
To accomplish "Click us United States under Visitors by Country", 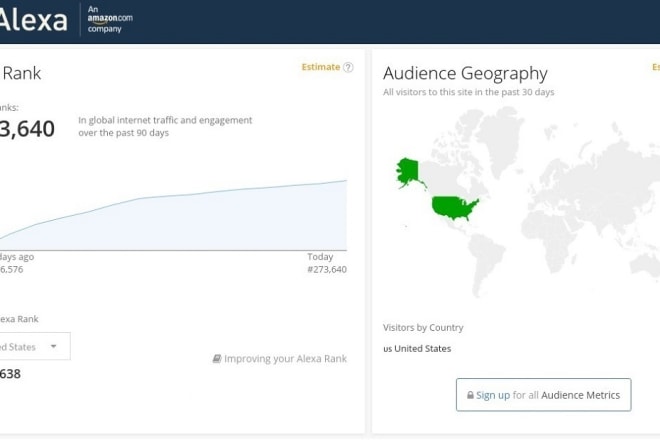I will coord(417,349).
